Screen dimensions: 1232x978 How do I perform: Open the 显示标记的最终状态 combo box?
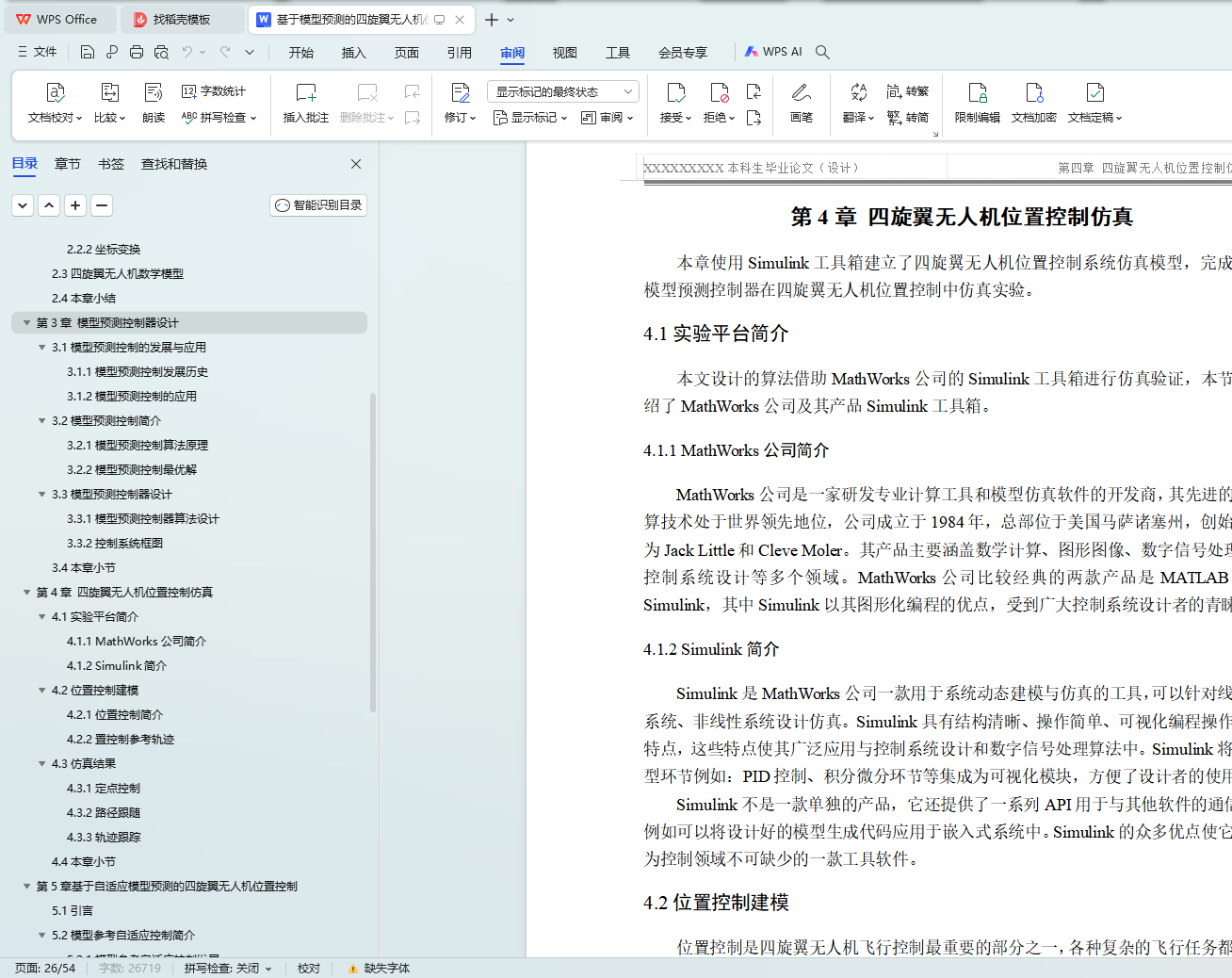click(x=563, y=91)
